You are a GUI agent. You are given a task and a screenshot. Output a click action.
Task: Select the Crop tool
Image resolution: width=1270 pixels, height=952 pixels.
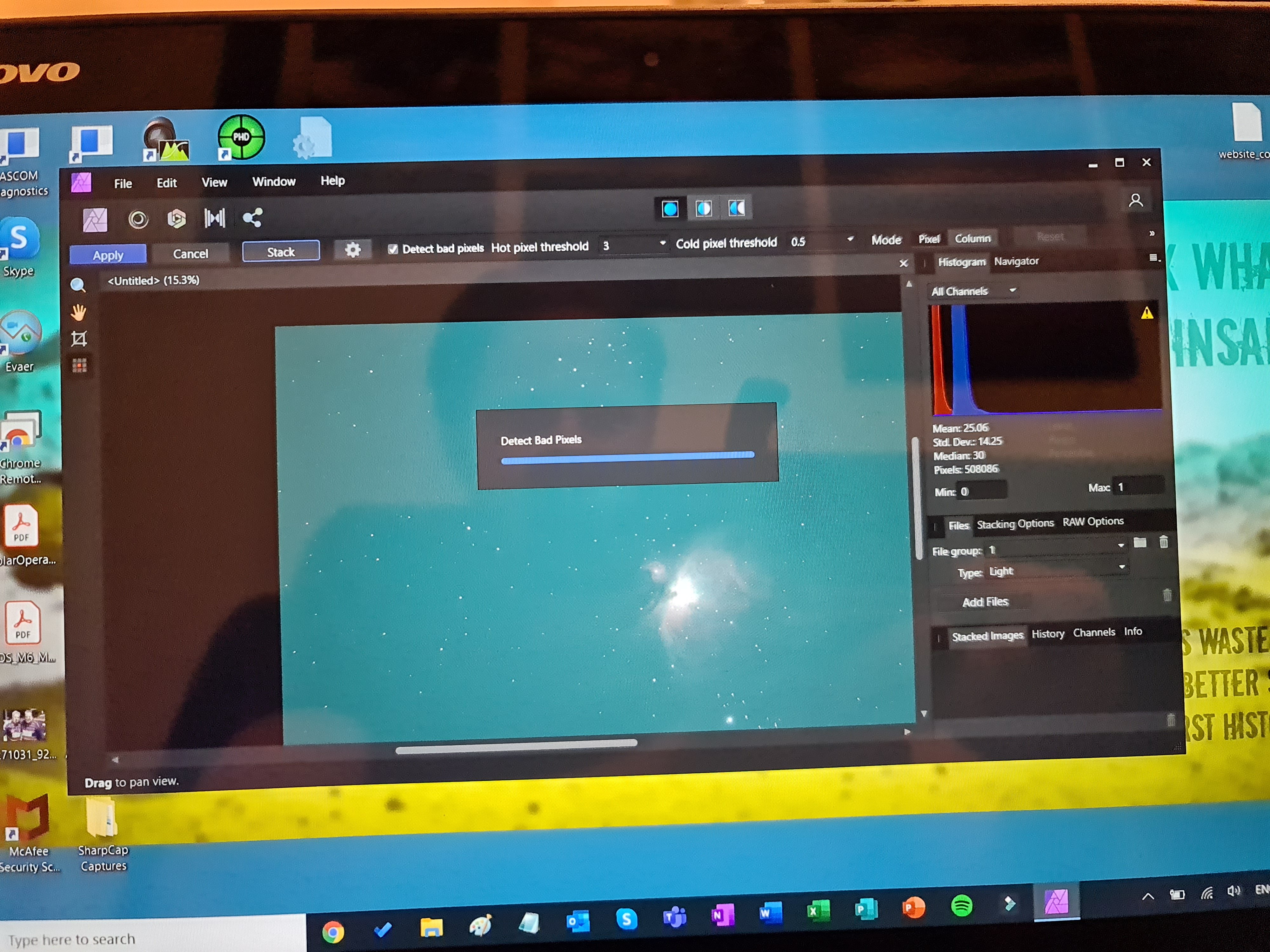pos(79,339)
